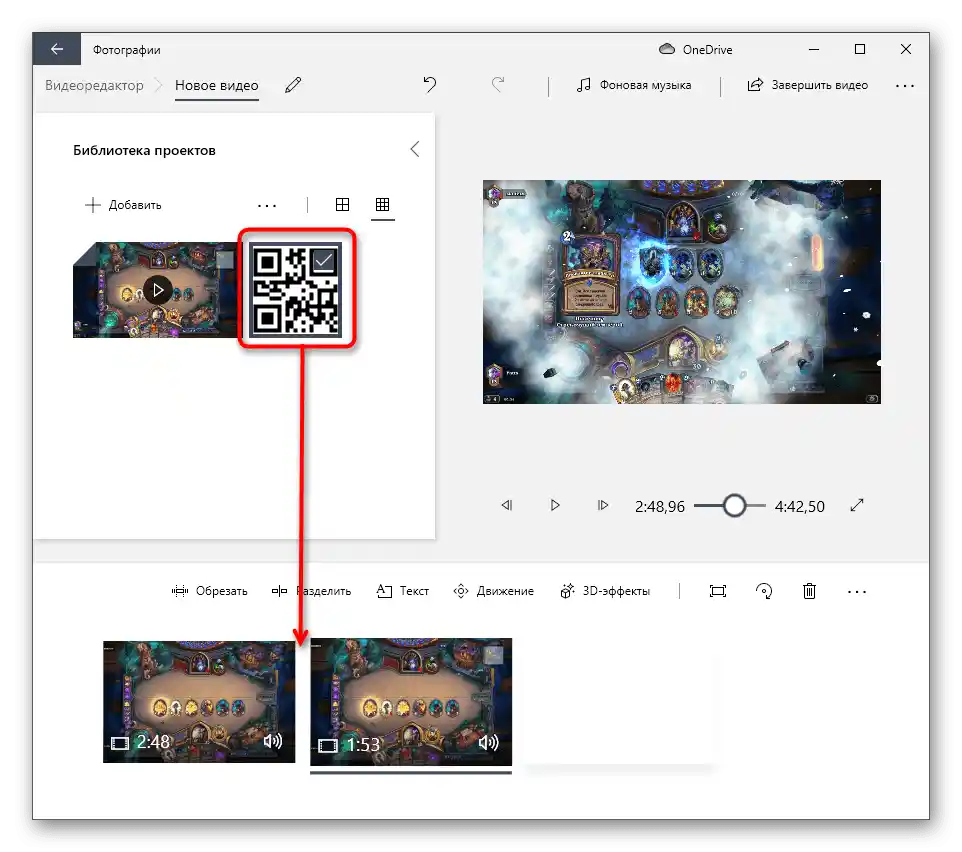Go back with the arrow button
Image resolution: width=962 pixels, height=852 pixels.
56,49
